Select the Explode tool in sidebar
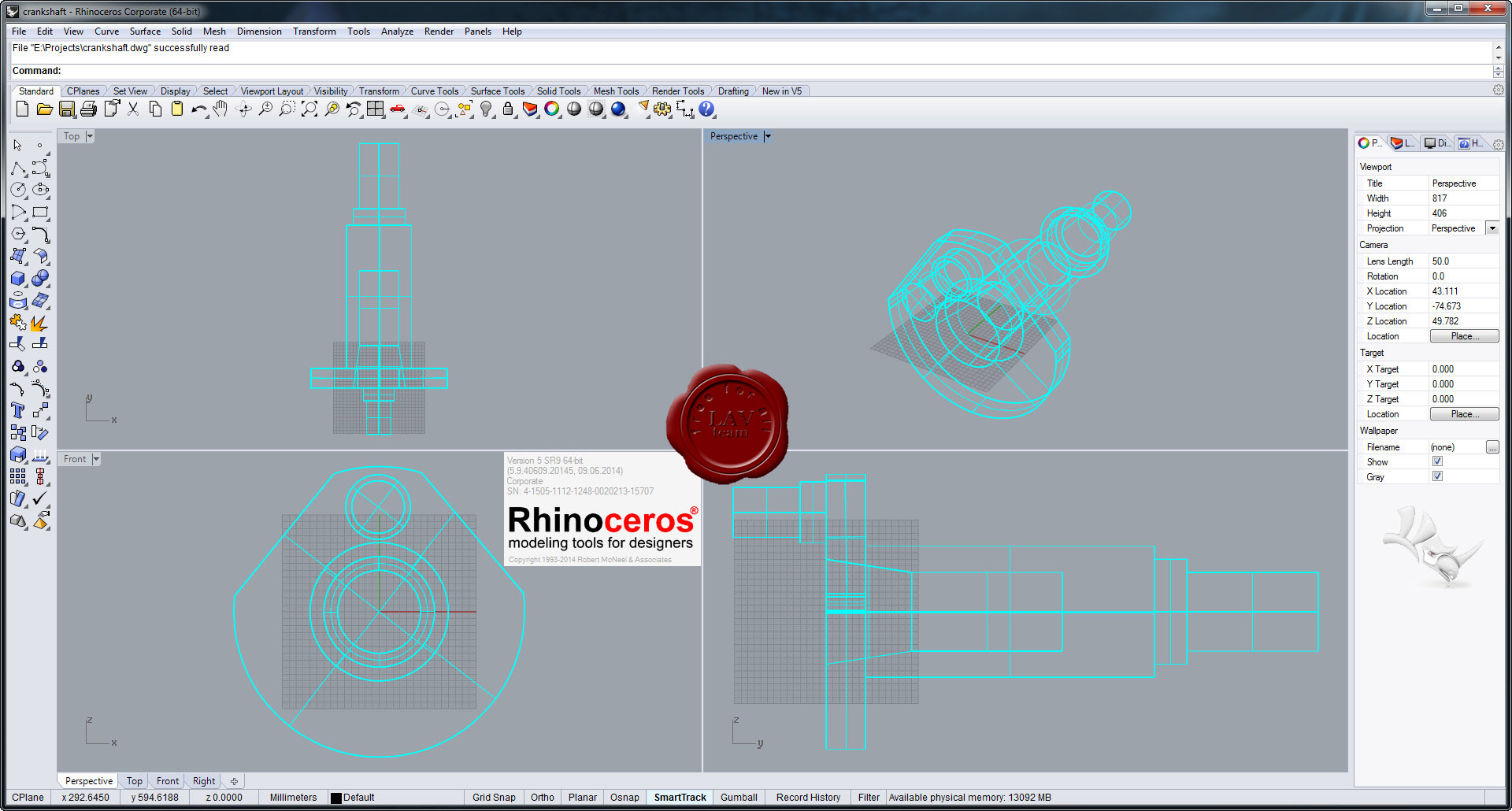The height and width of the screenshot is (811, 1512). 40,322
